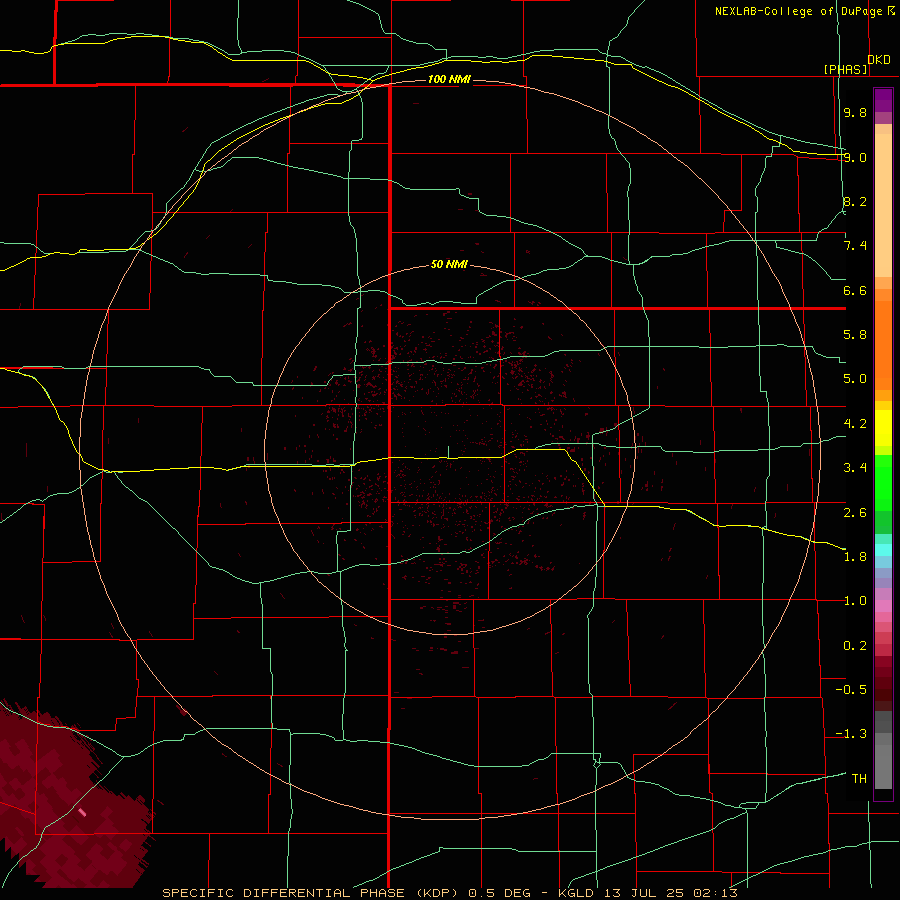Click the 0.2 scale value

pyautogui.click(x=855, y=646)
